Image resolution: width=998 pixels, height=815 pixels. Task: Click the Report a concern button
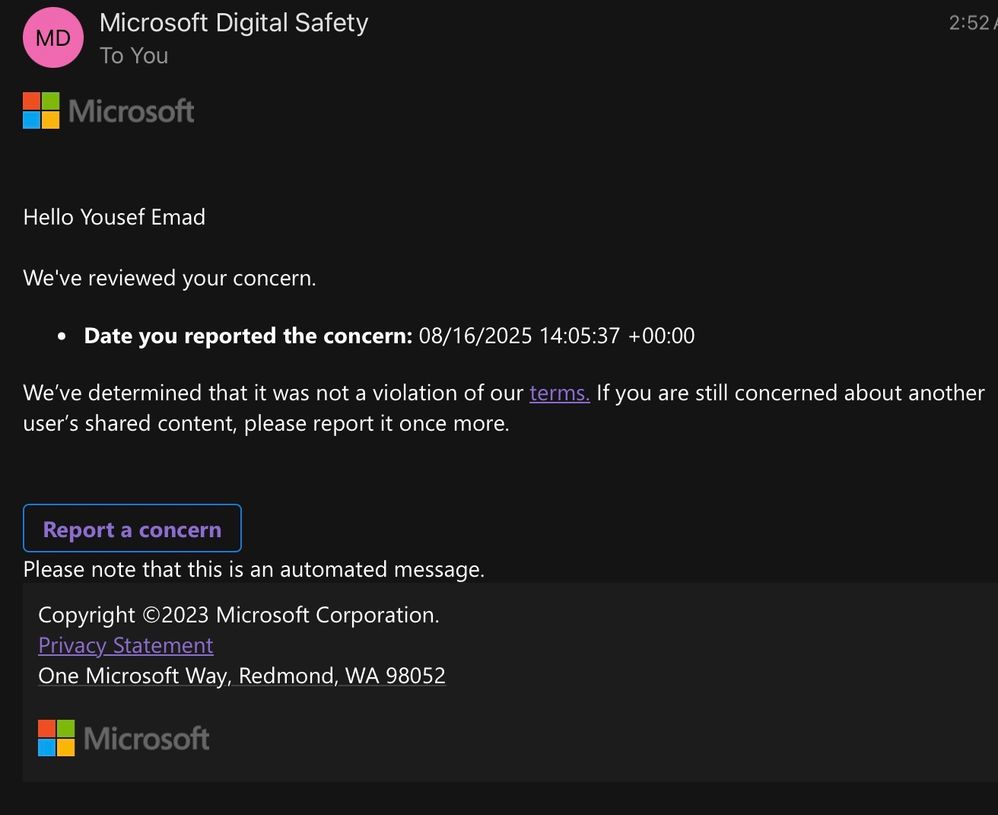pos(132,528)
